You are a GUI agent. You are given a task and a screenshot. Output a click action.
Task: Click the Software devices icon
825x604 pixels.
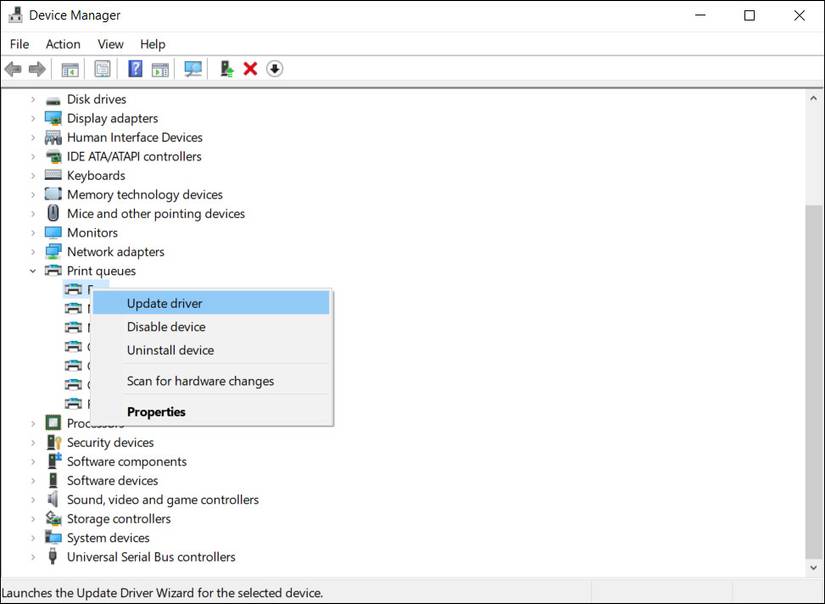click(53, 480)
